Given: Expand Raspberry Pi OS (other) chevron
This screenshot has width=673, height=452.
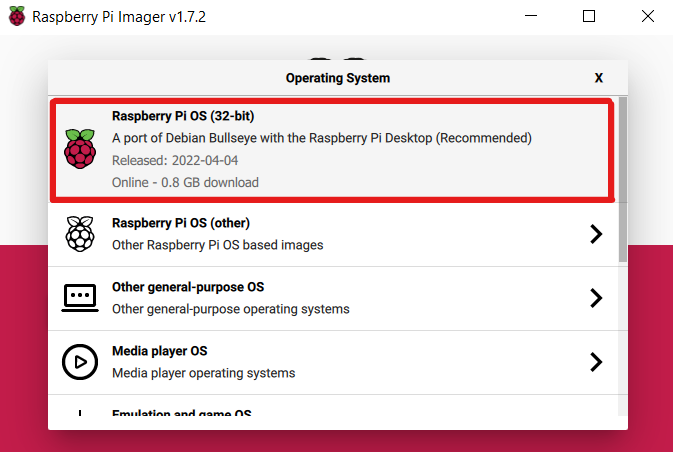Looking at the screenshot, I should 596,234.
